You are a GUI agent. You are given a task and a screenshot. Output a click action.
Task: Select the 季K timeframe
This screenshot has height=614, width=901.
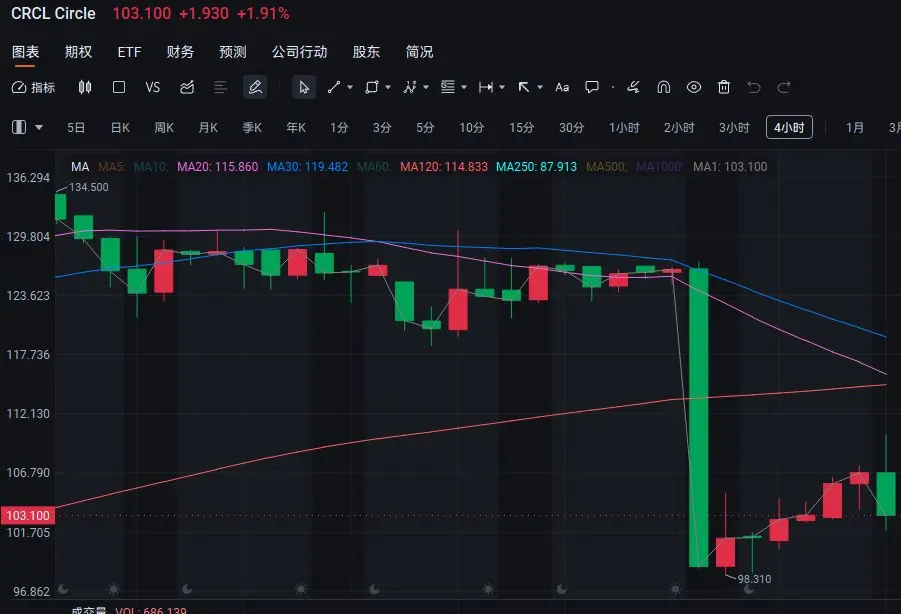pyautogui.click(x=252, y=128)
